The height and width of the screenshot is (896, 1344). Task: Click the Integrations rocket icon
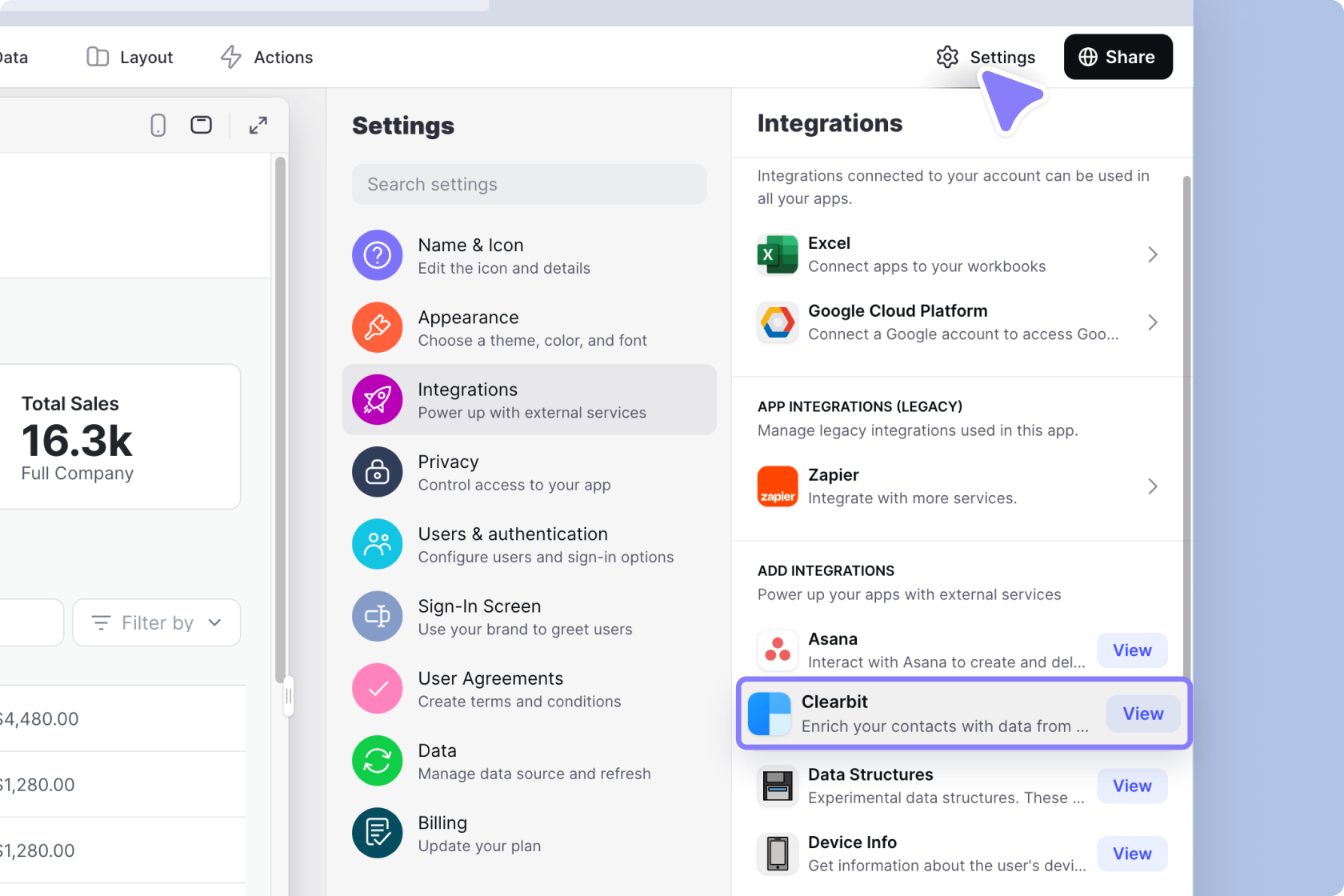[x=377, y=399]
